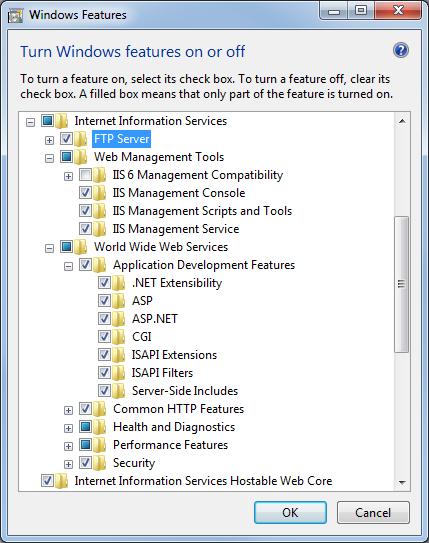Minimize the Windows Features window
Screen dimensions: 429x543
(334, 11)
